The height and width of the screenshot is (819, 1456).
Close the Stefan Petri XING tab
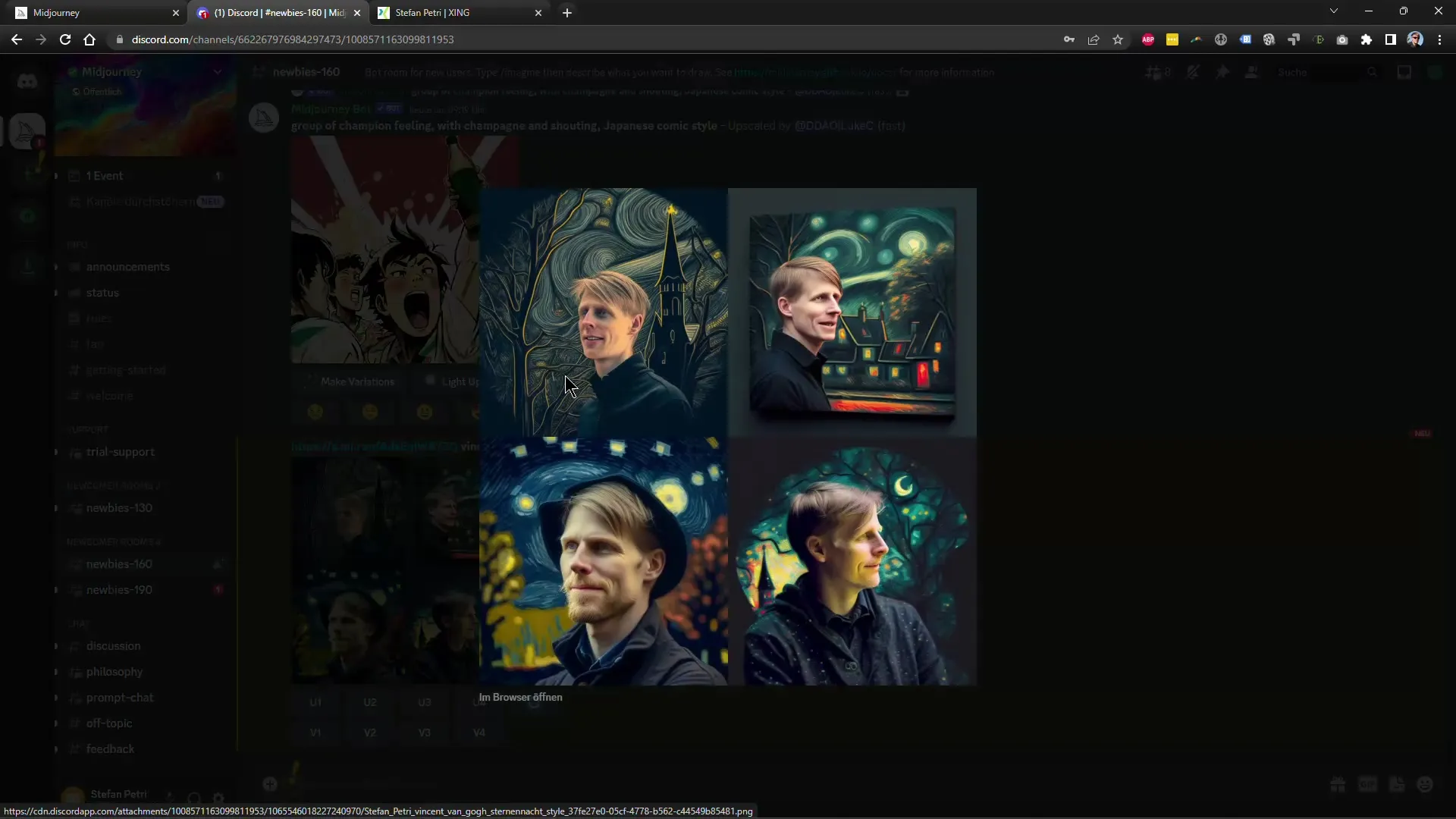click(538, 13)
